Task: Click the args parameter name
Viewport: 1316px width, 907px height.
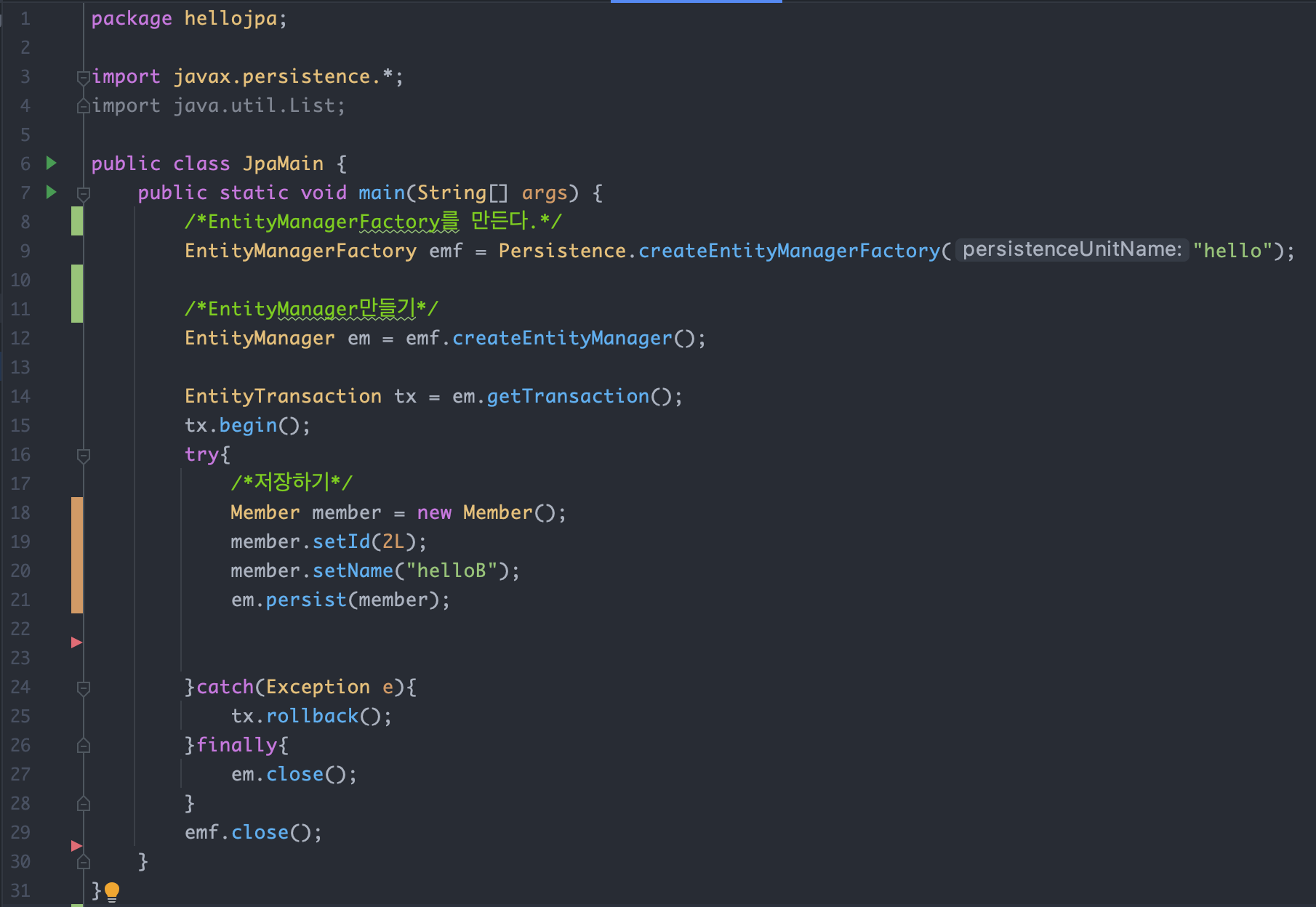Action: point(545,193)
